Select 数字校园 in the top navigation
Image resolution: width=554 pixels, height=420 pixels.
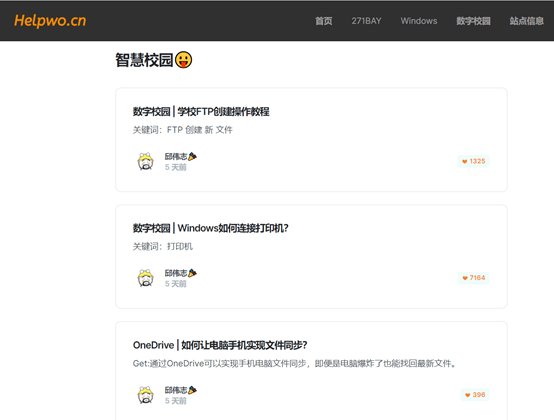coord(473,21)
